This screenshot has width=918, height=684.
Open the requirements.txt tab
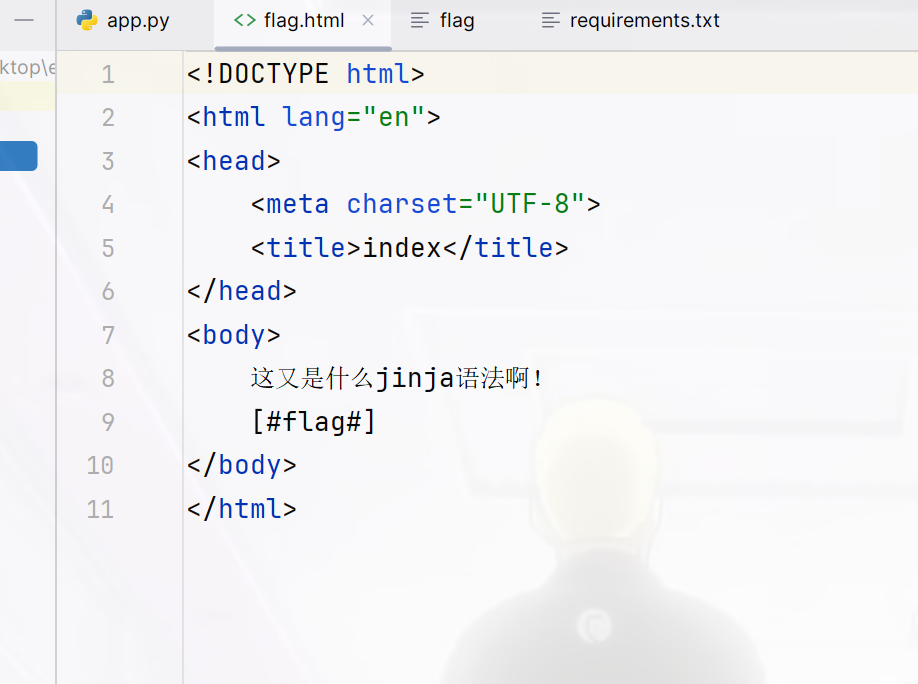pos(644,21)
